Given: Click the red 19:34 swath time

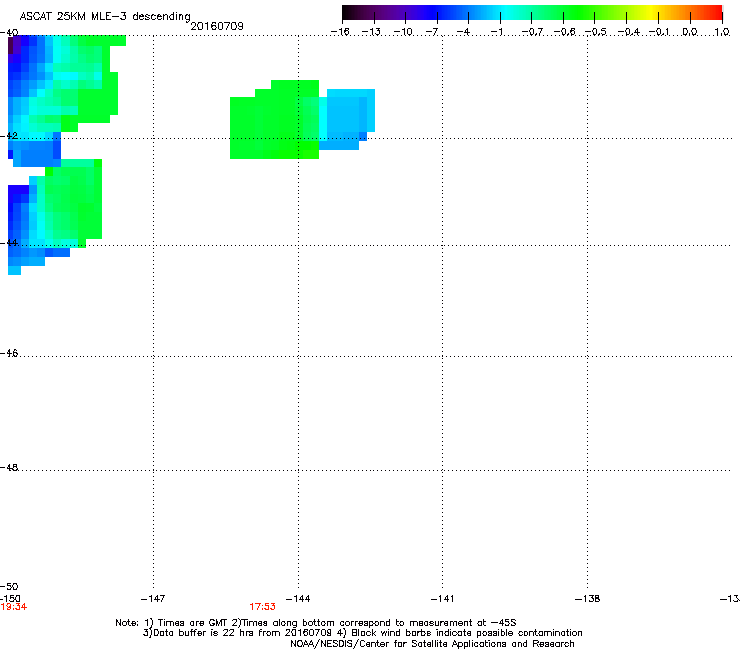Looking at the screenshot, I should click(14, 607).
